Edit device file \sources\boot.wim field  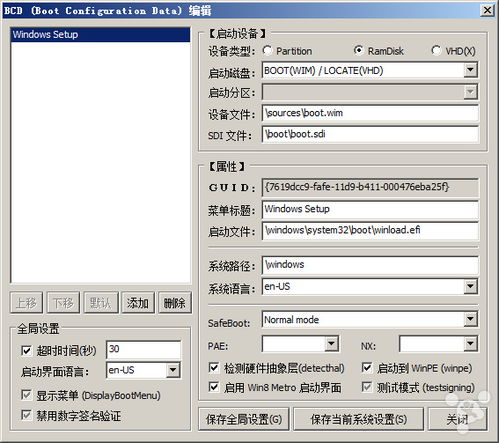coord(370,113)
